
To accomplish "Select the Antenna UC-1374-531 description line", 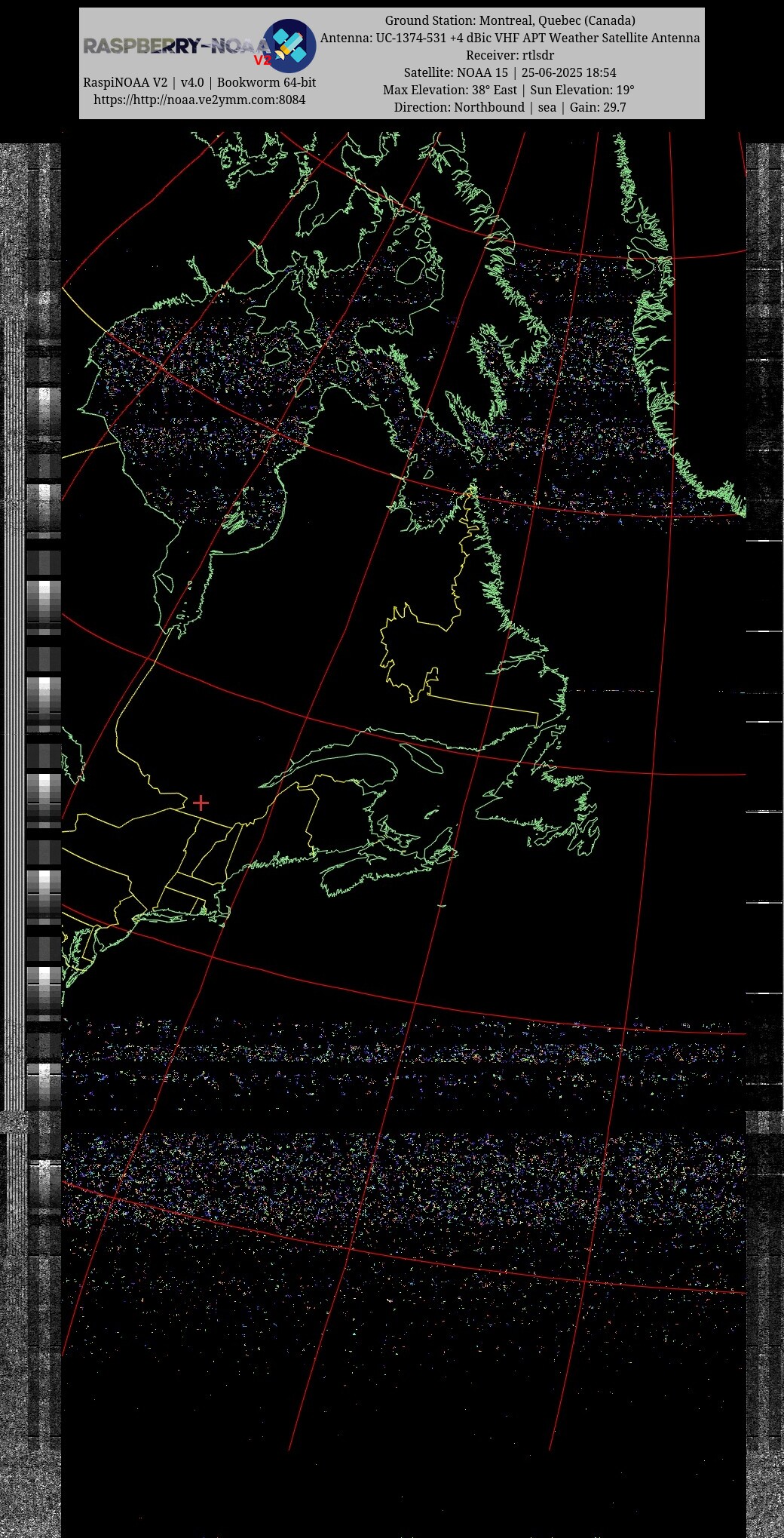I will pos(510,38).
